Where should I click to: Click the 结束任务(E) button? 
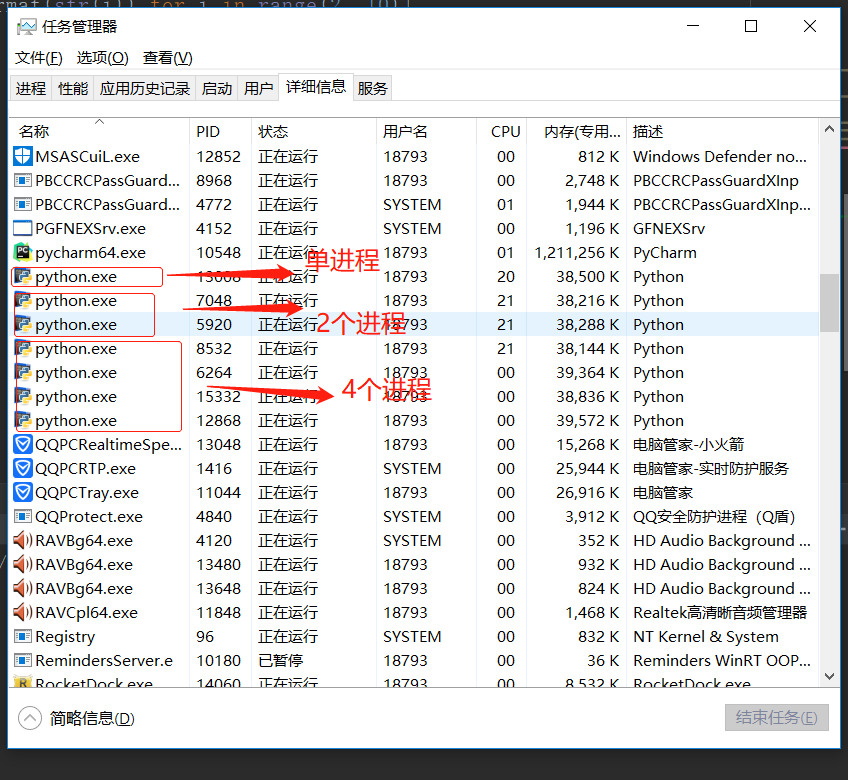(x=777, y=718)
